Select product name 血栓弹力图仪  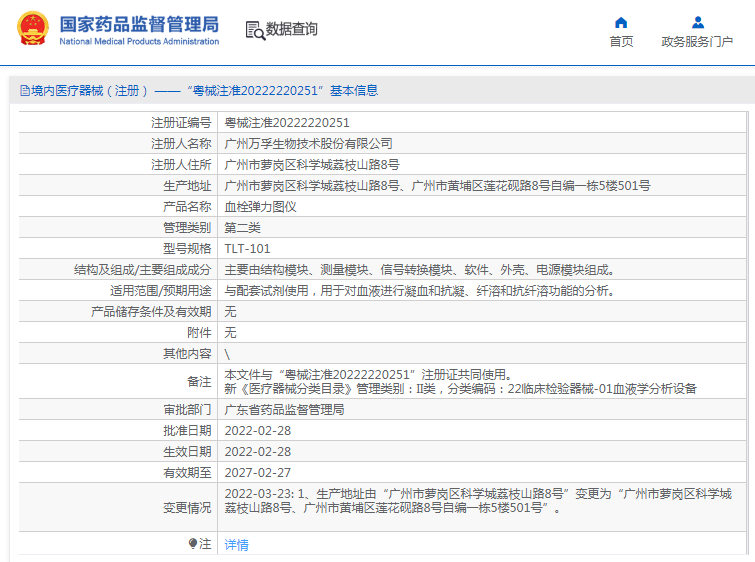(x=260, y=207)
